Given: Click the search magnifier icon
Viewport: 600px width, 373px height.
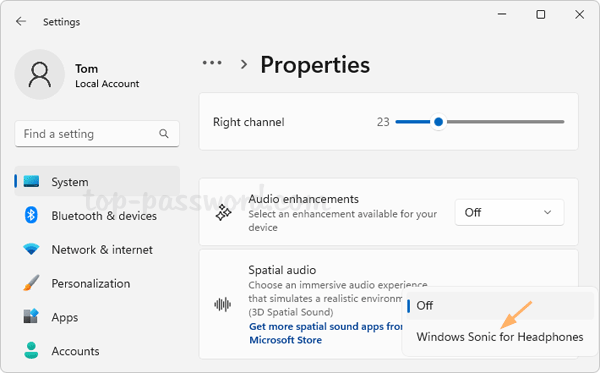Looking at the screenshot, I should (164, 134).
